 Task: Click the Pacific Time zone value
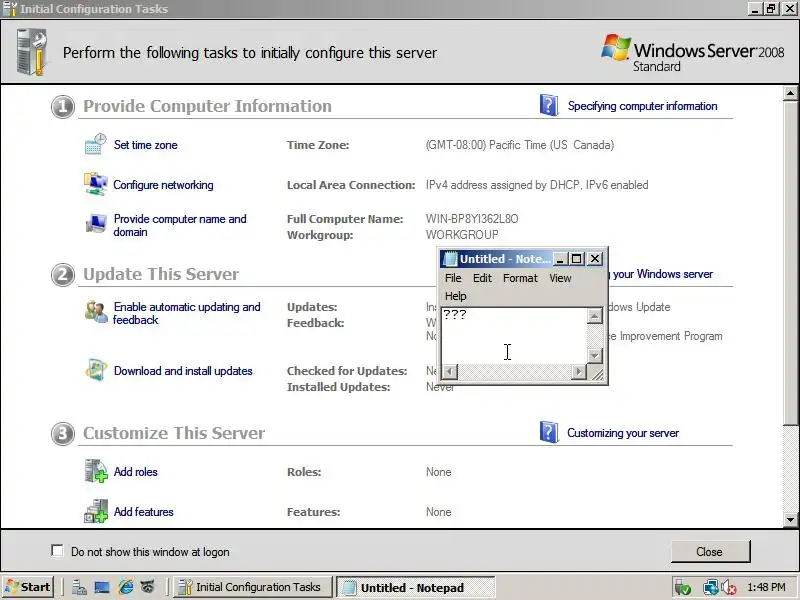click(x=520, y=145)
